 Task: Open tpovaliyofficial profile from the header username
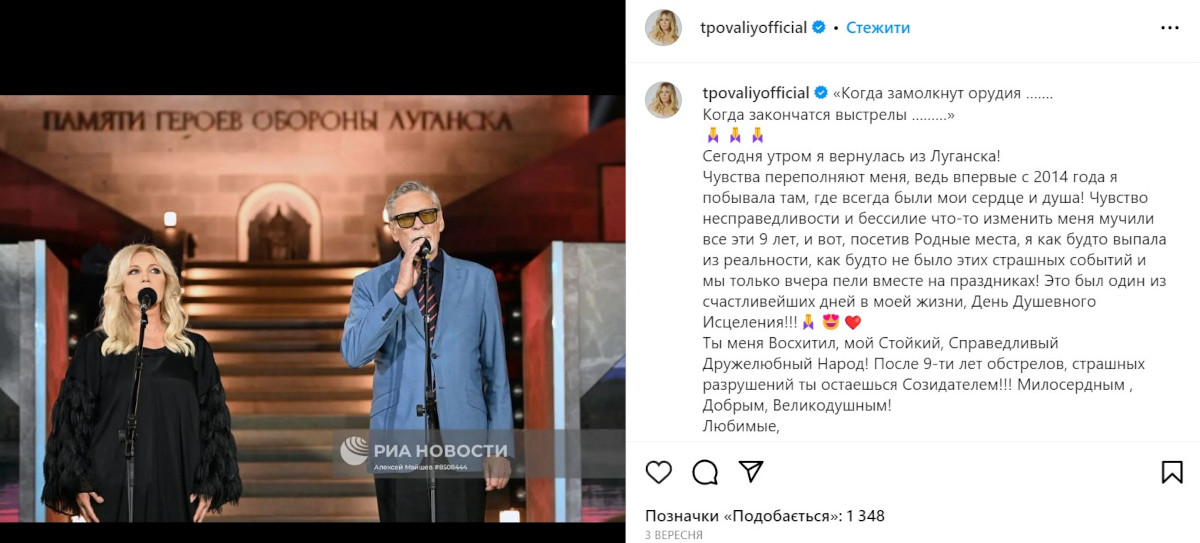[755, 28]
